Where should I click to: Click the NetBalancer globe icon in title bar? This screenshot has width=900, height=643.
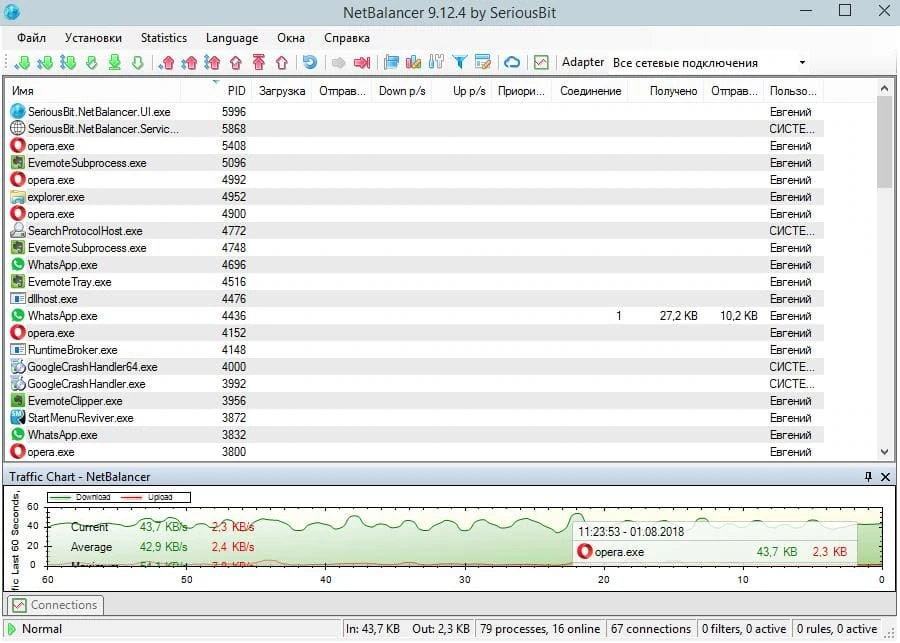coord(11,11)
